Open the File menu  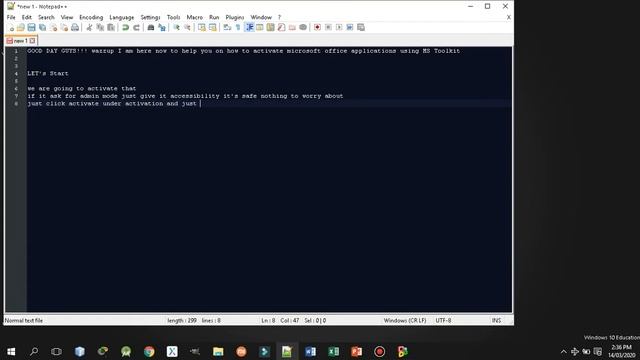point(11,17)
